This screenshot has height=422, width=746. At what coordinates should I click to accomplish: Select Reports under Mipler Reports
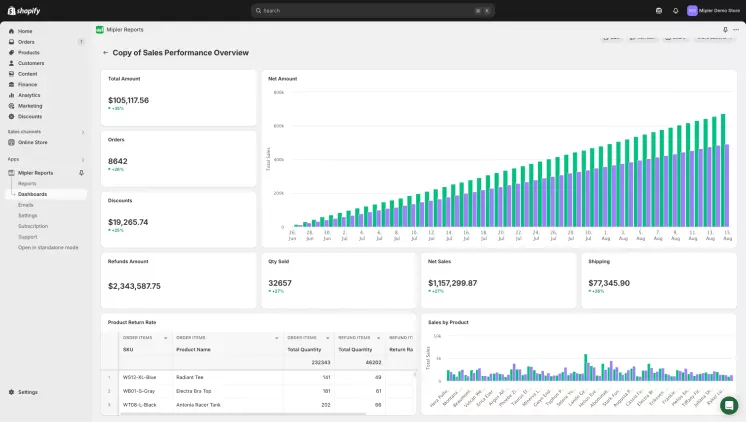click(x=27, y=183)
